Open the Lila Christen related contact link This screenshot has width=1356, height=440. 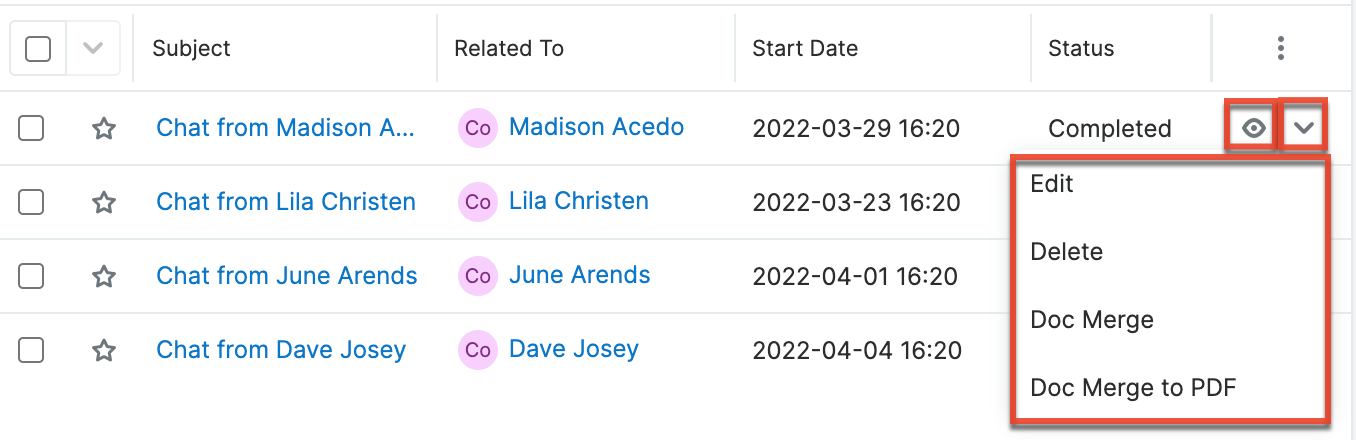click(x=578, y=201)
